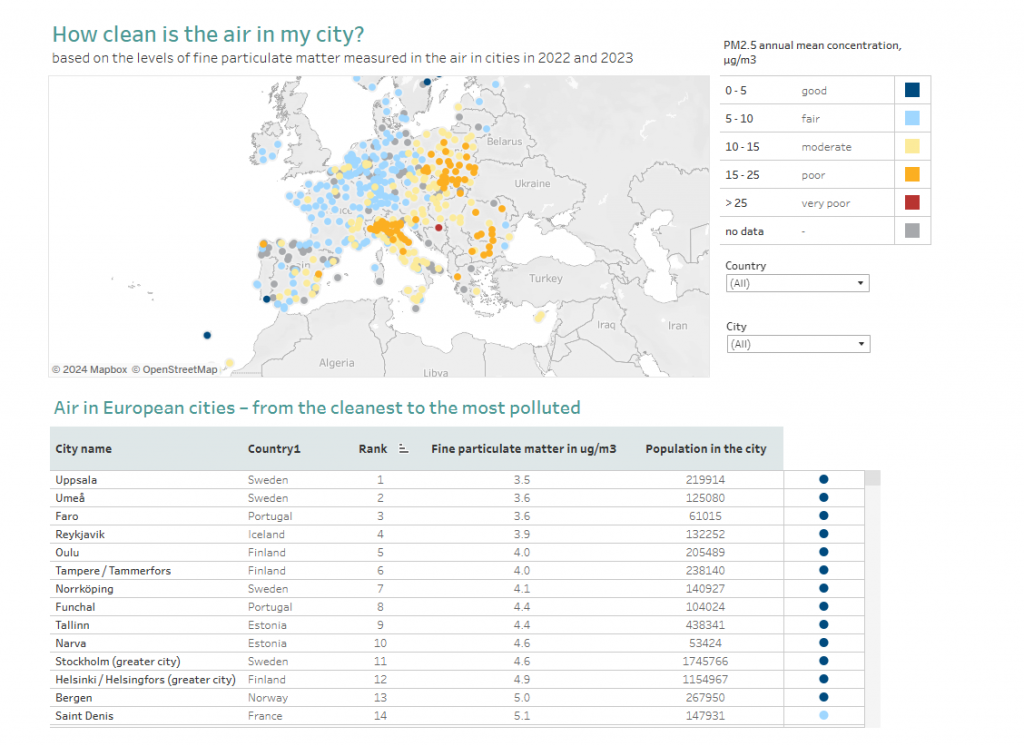Image resolution: width=1024 pixels, height=746 pixels.
Task: Click the Population in the city header
Action: (705, 449)
